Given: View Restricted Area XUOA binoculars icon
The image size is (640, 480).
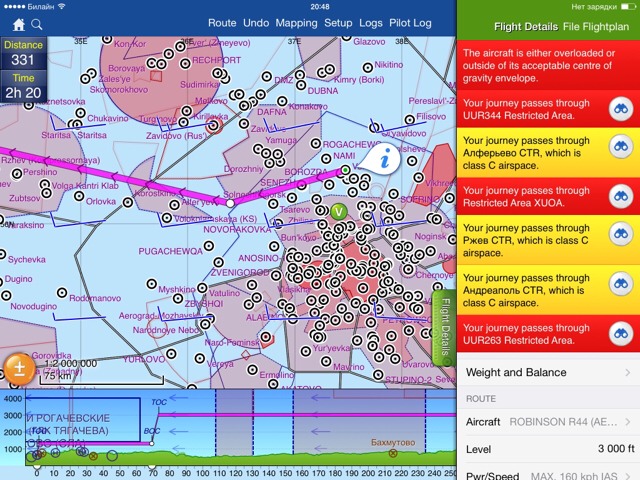Looking at the screenshot, I should (x=620, y=197).
